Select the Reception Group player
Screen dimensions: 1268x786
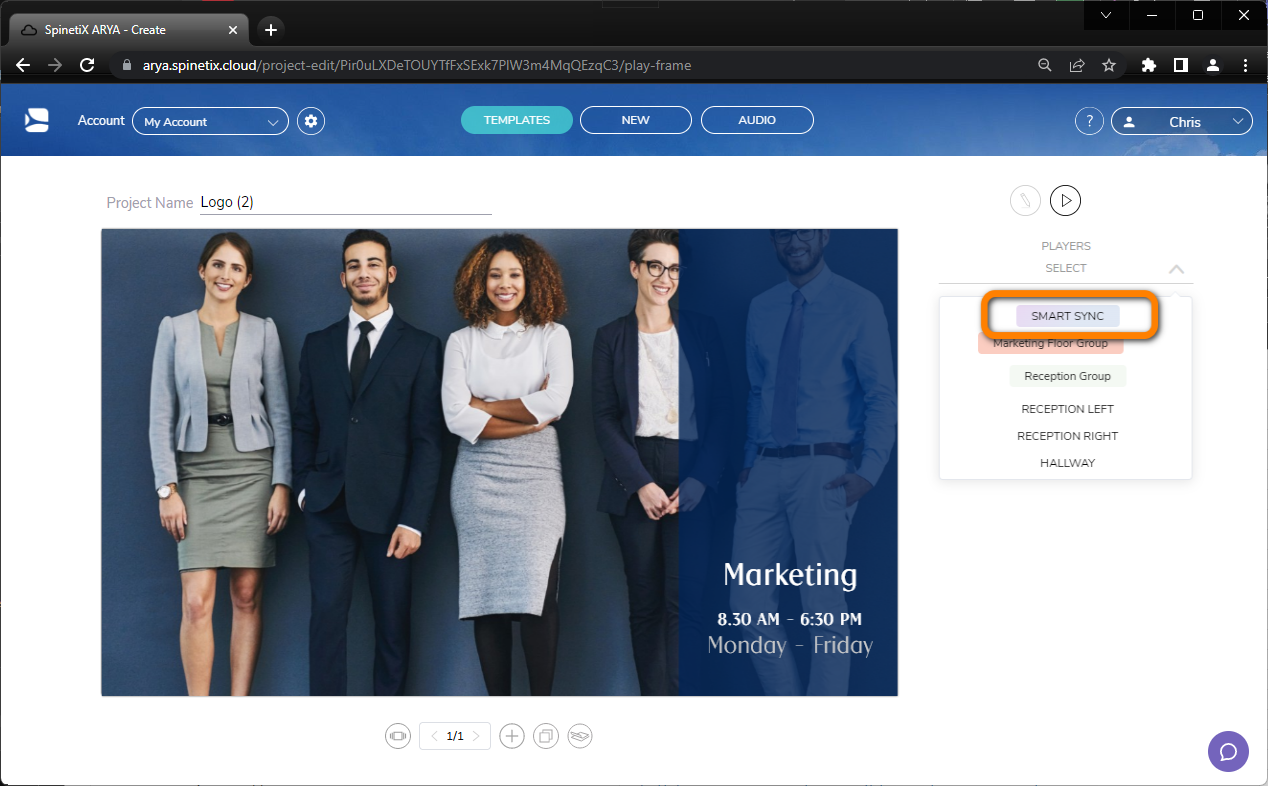click(1067, 375)
